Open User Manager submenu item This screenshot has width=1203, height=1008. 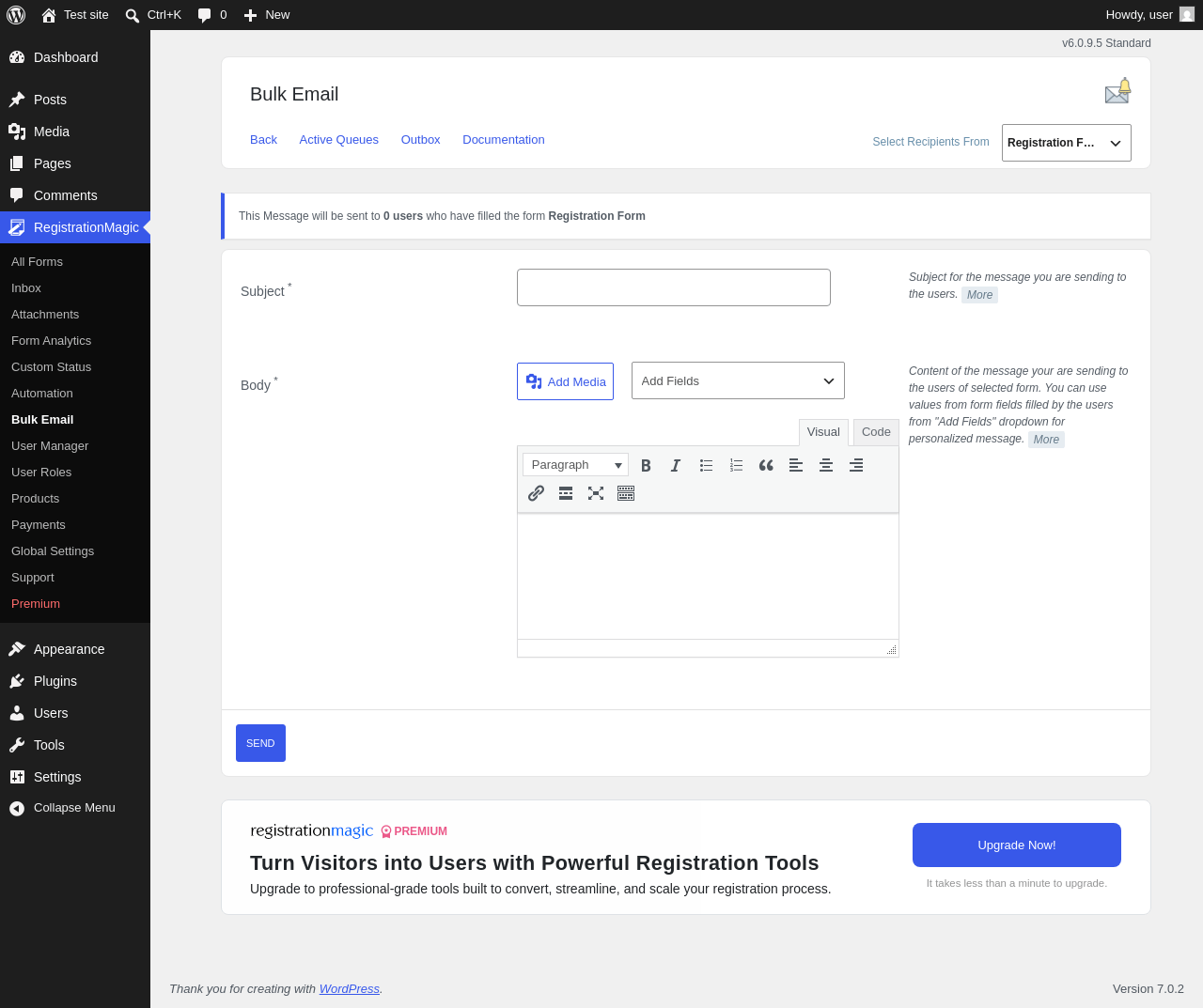[x=75, y=446]
